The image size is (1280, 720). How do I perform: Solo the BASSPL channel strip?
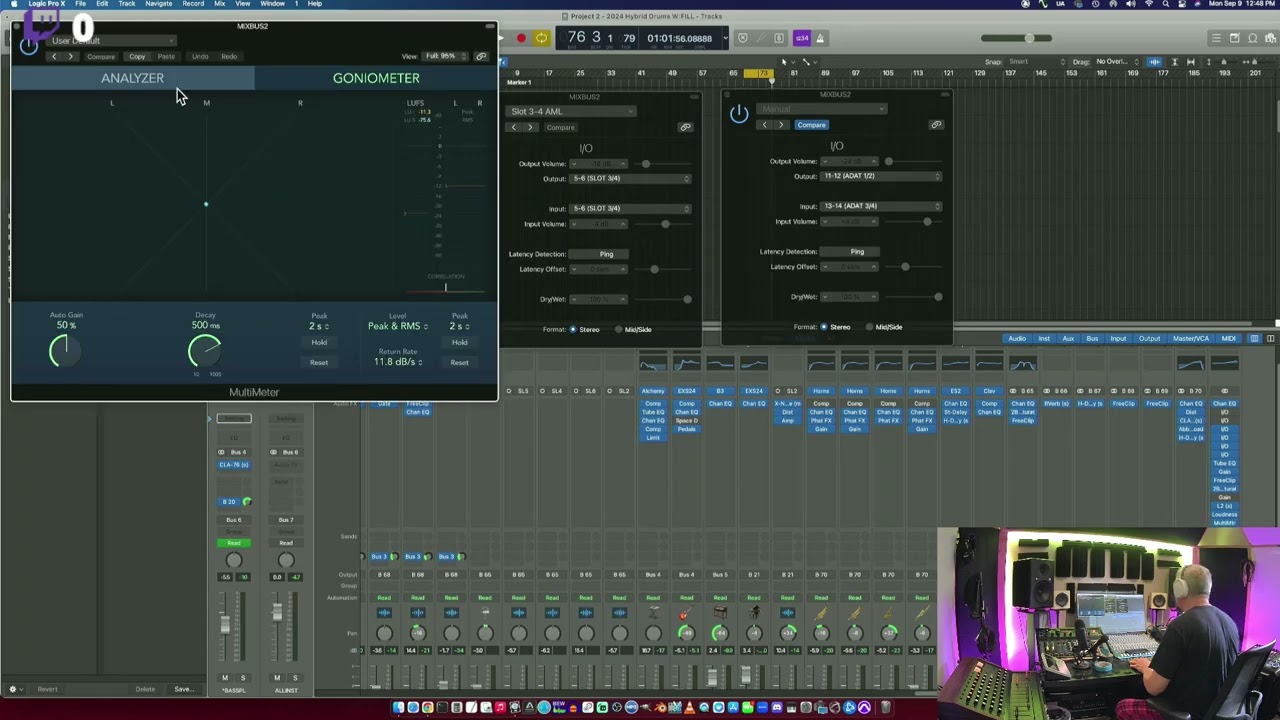click(x=242, y=678)
